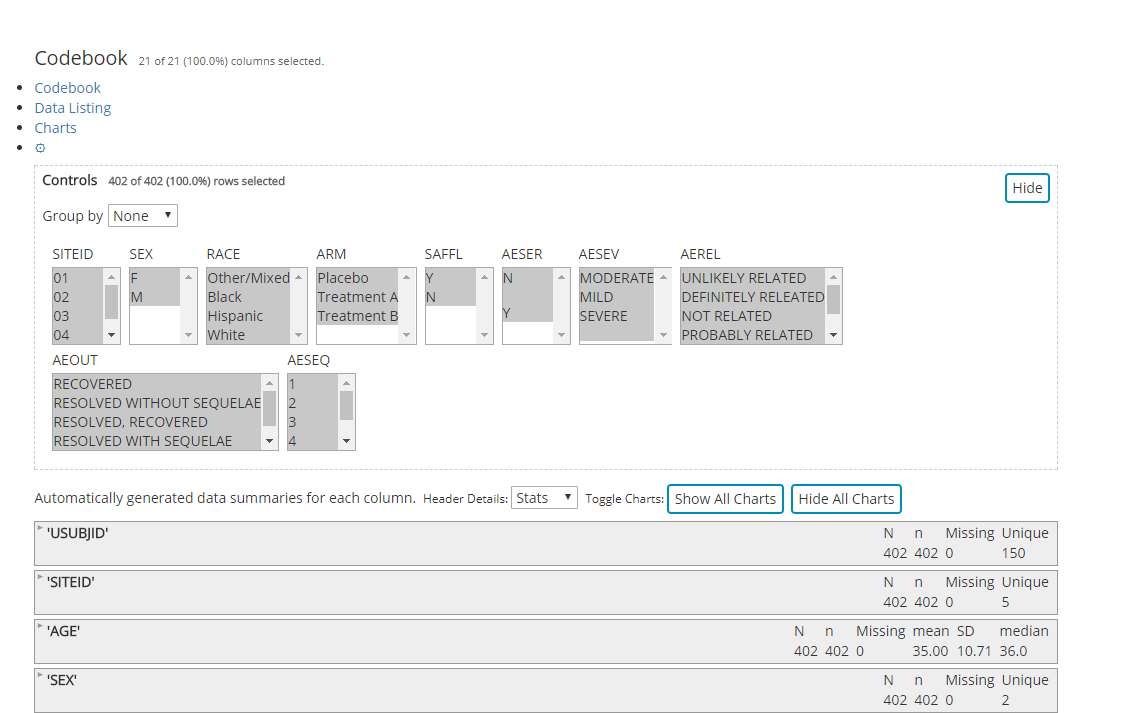Screen dimensions: 1123x713
Task: Select N in AESER filter
Action: tap(528, 278)
